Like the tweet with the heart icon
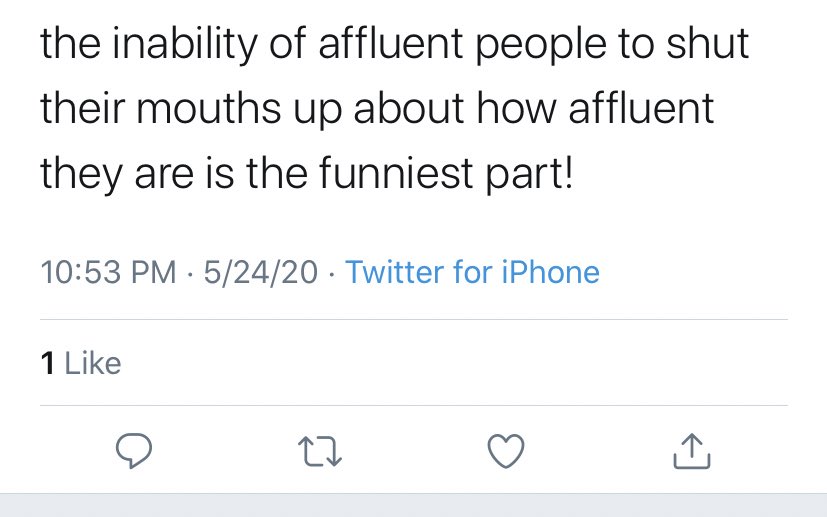 [x=506, y=451]
